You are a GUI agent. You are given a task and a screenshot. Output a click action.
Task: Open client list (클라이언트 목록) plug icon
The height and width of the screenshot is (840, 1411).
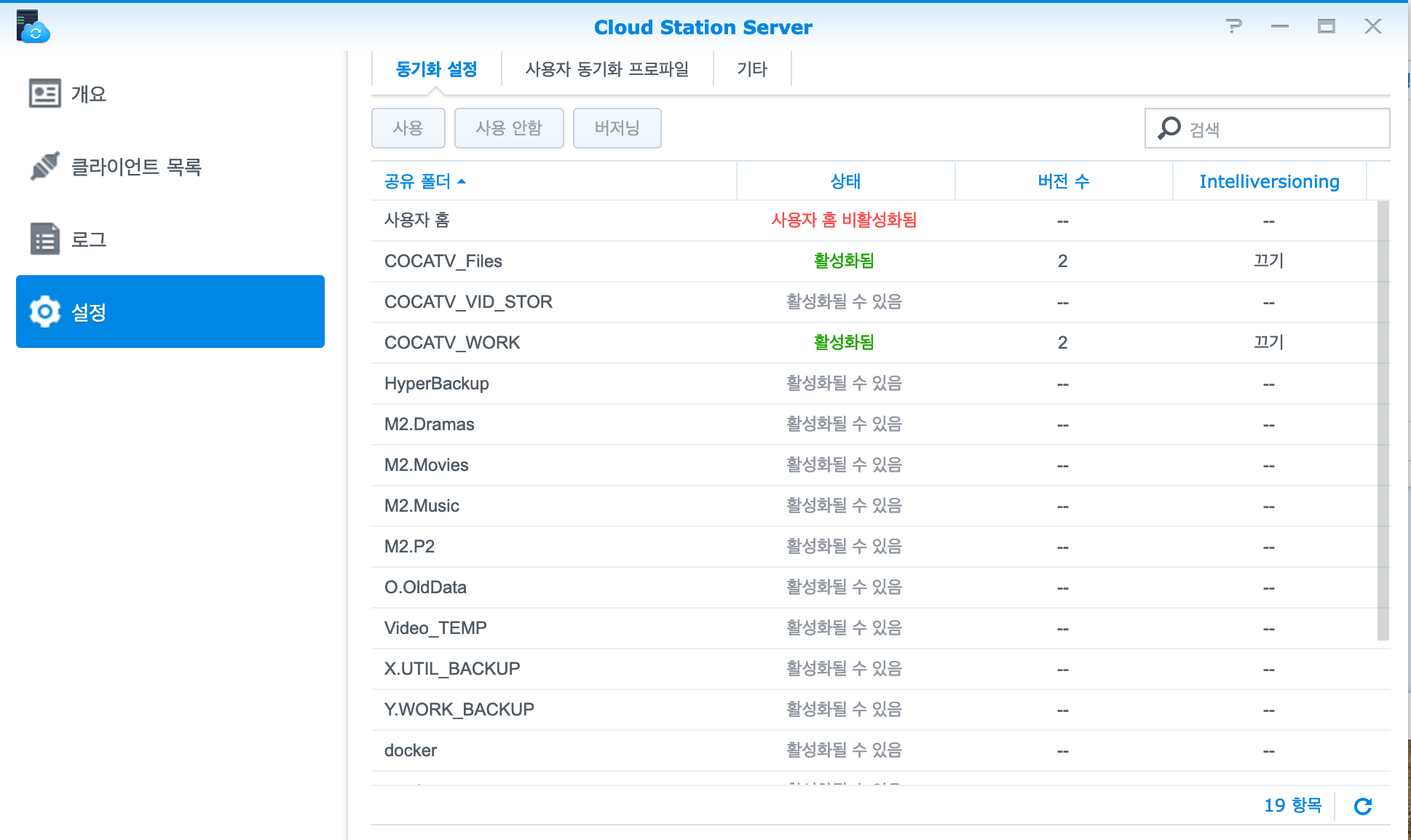coord(44,167)
